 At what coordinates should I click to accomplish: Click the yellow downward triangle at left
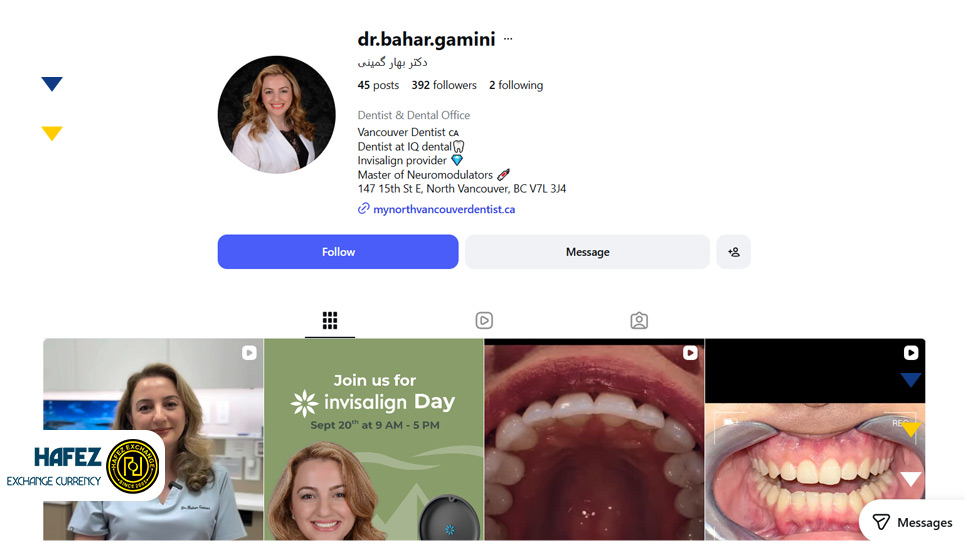(x=52, y=133)
